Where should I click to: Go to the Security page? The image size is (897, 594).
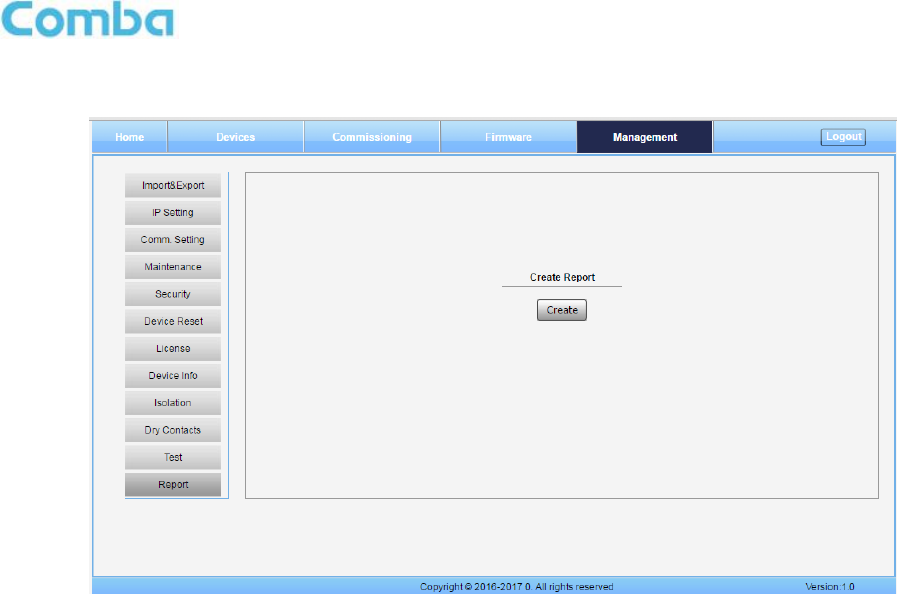173,294
